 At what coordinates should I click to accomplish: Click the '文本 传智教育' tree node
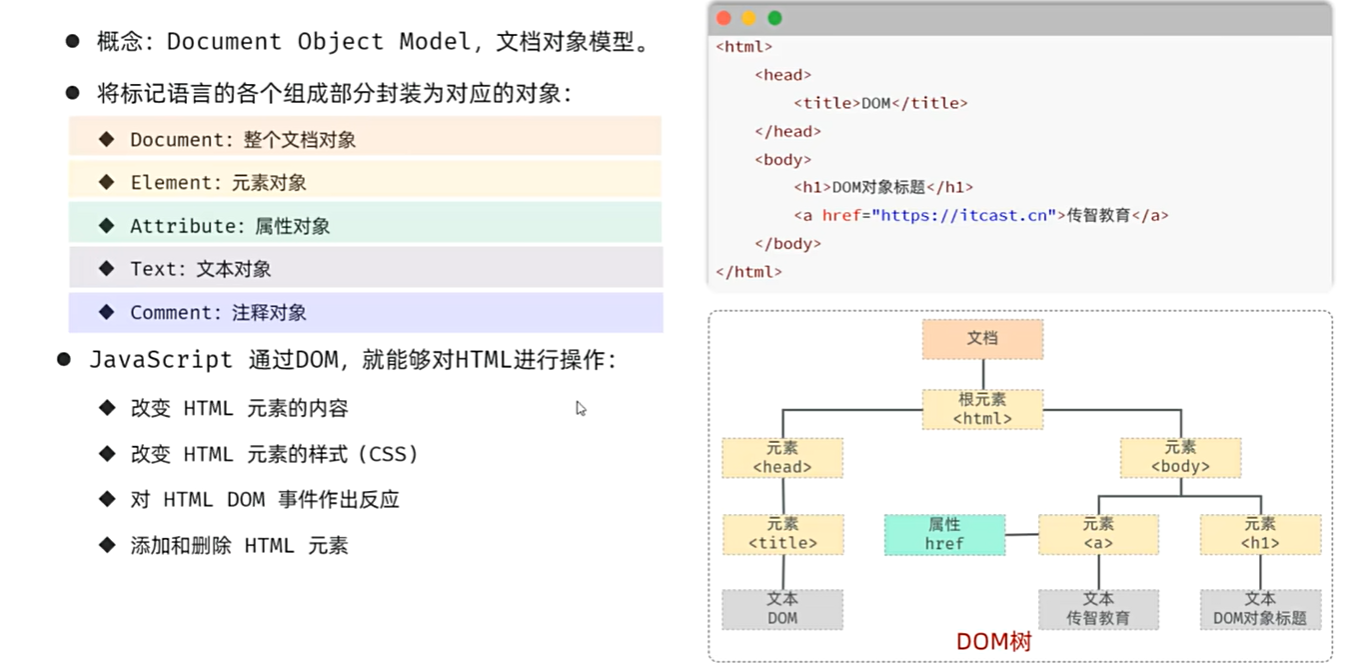coord(1098,609)
